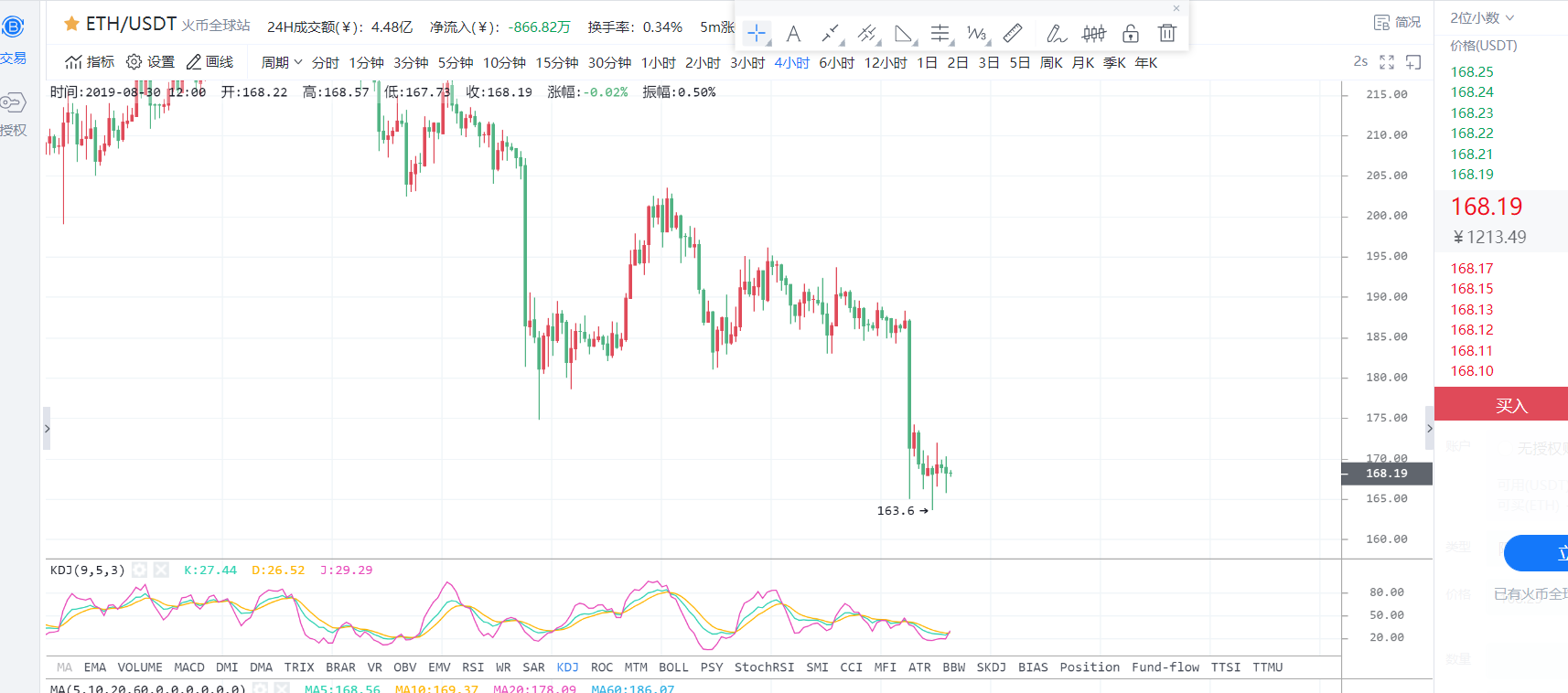Switch indicator to VOLUME
This screenshot has width=1568, height=693.
(x=140, y=667)
